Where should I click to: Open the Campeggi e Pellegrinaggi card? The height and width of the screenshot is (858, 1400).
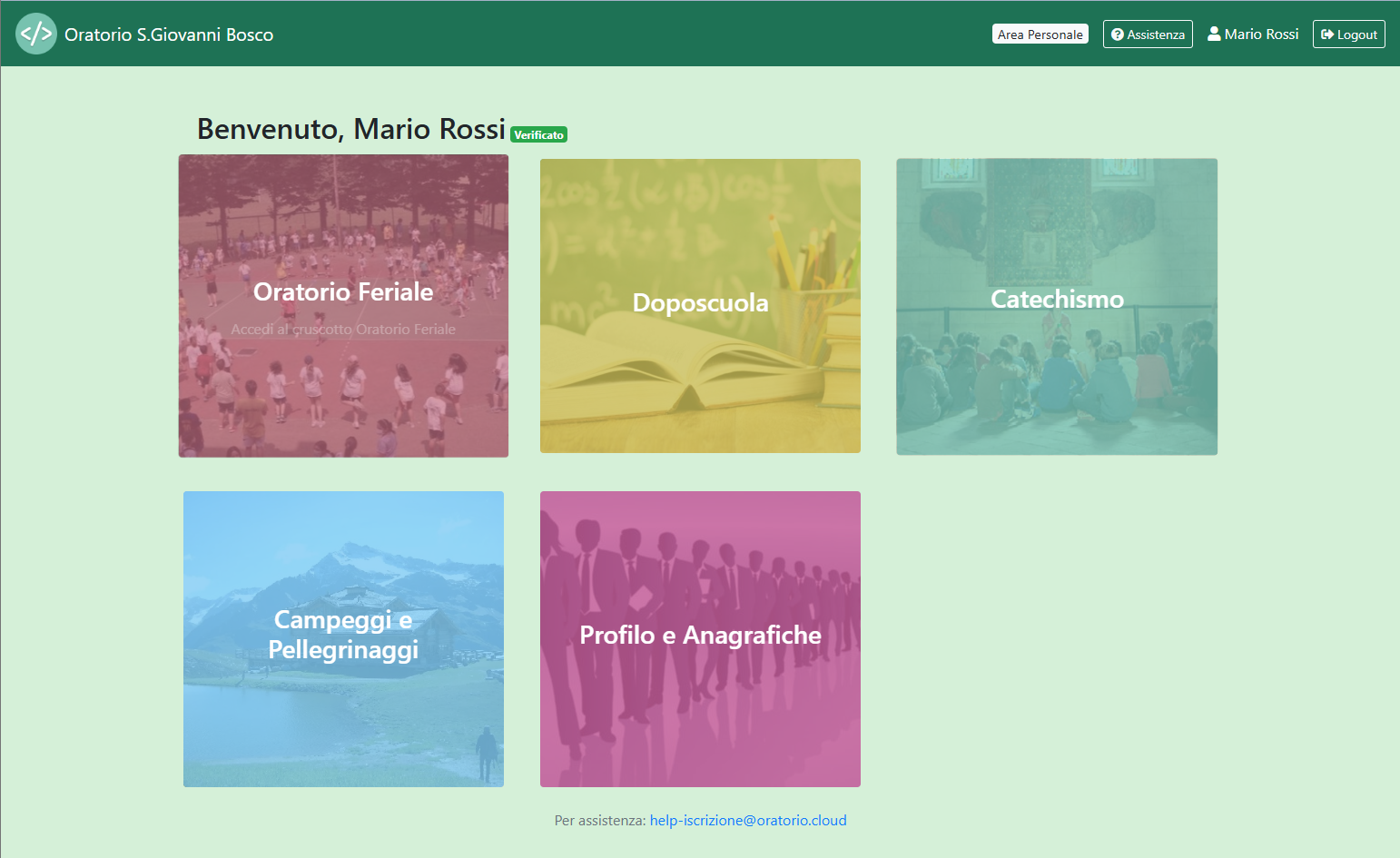point(343,638)
